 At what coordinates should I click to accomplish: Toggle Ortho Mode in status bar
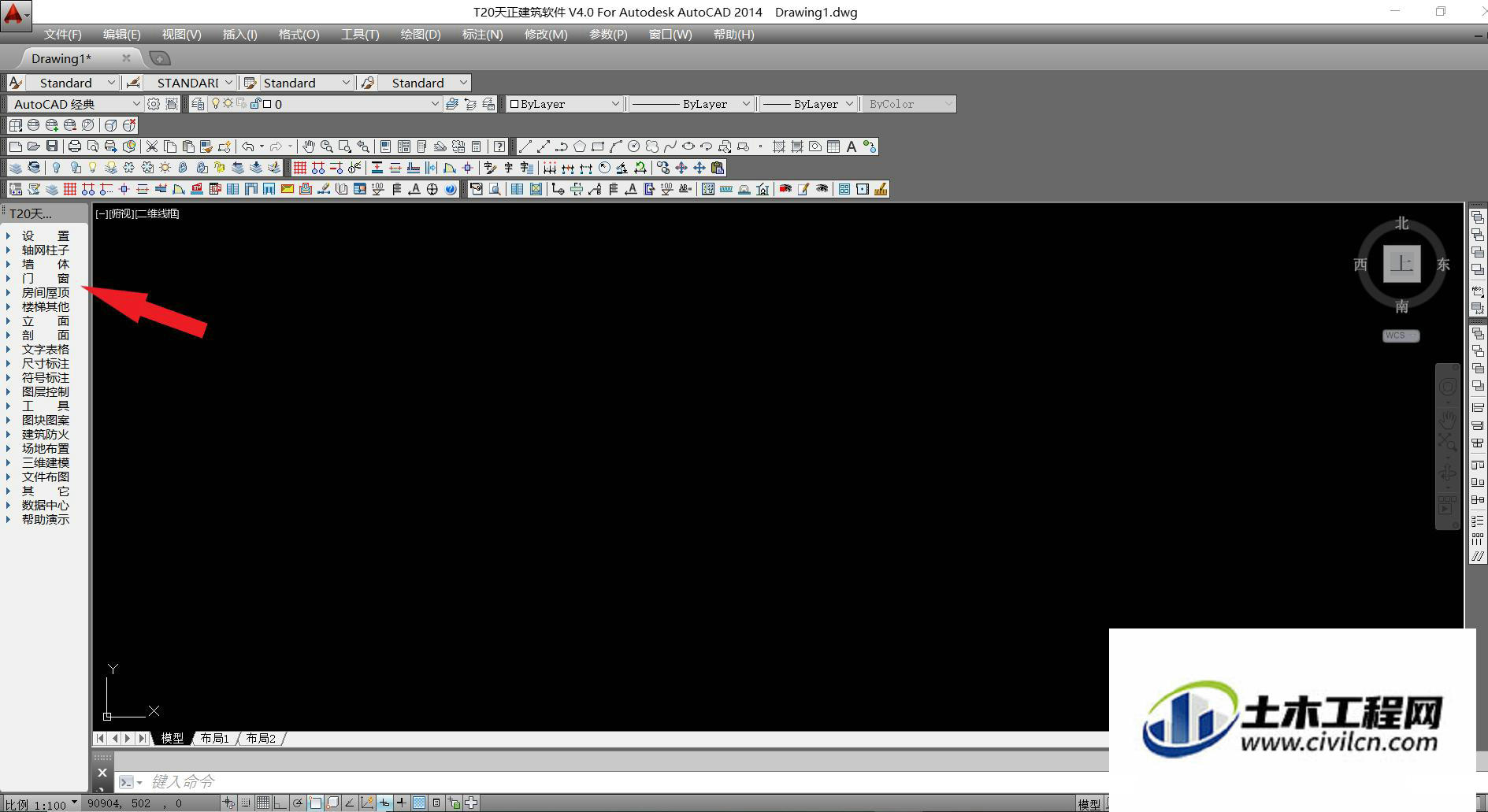[280, 803]
